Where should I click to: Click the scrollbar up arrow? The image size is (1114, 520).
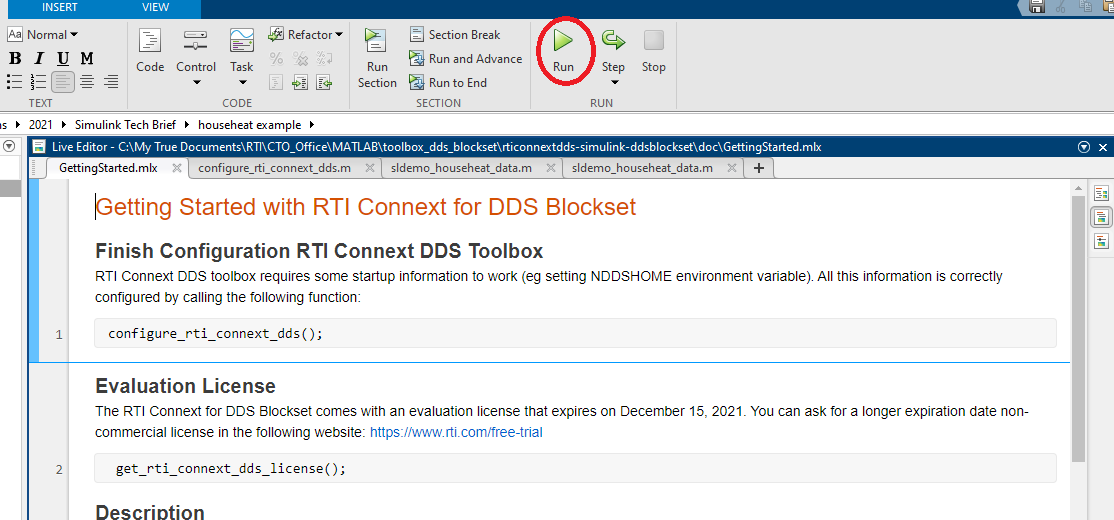(1078, 188)
